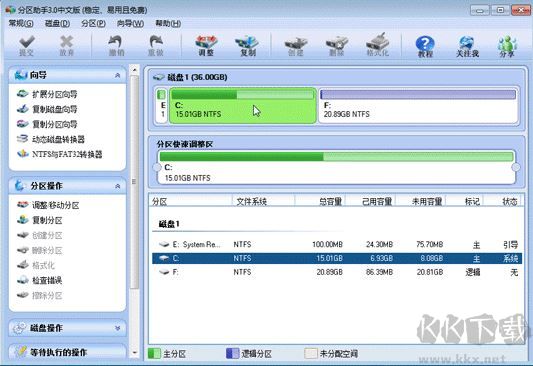This screenshot has width=533, height=366.
Task: Click the 撤销 (undo) toolbar icon
Action: point(116,46)
